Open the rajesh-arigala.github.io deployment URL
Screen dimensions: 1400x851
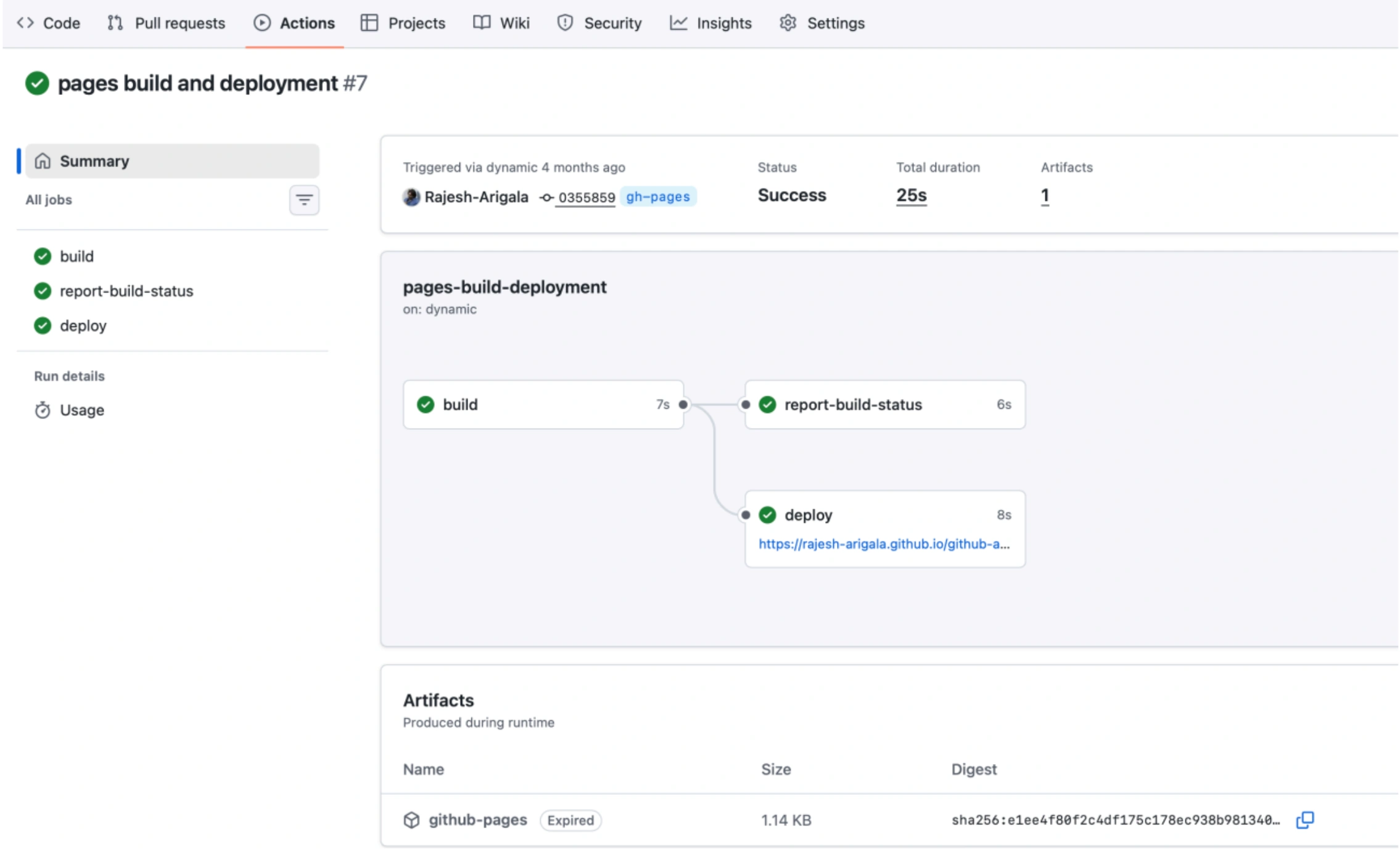(x=884, y=544)
